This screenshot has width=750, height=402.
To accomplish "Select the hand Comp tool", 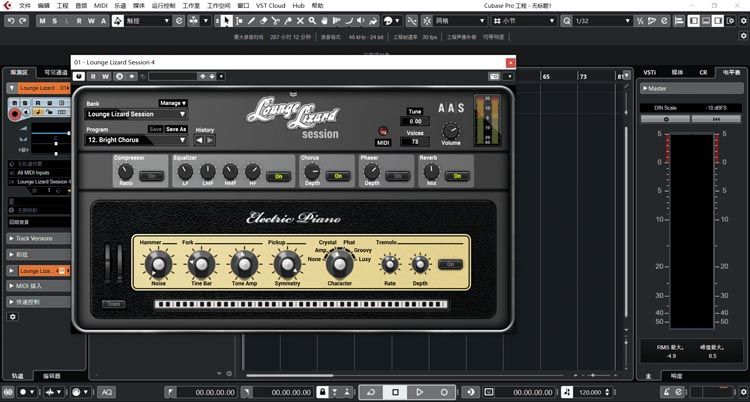I will (x=325, y=21).
